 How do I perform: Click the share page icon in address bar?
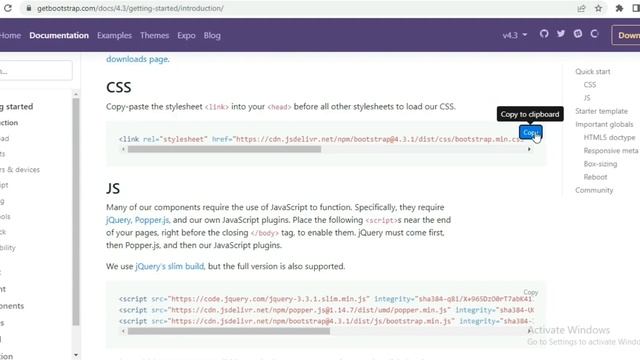(581, 8)
